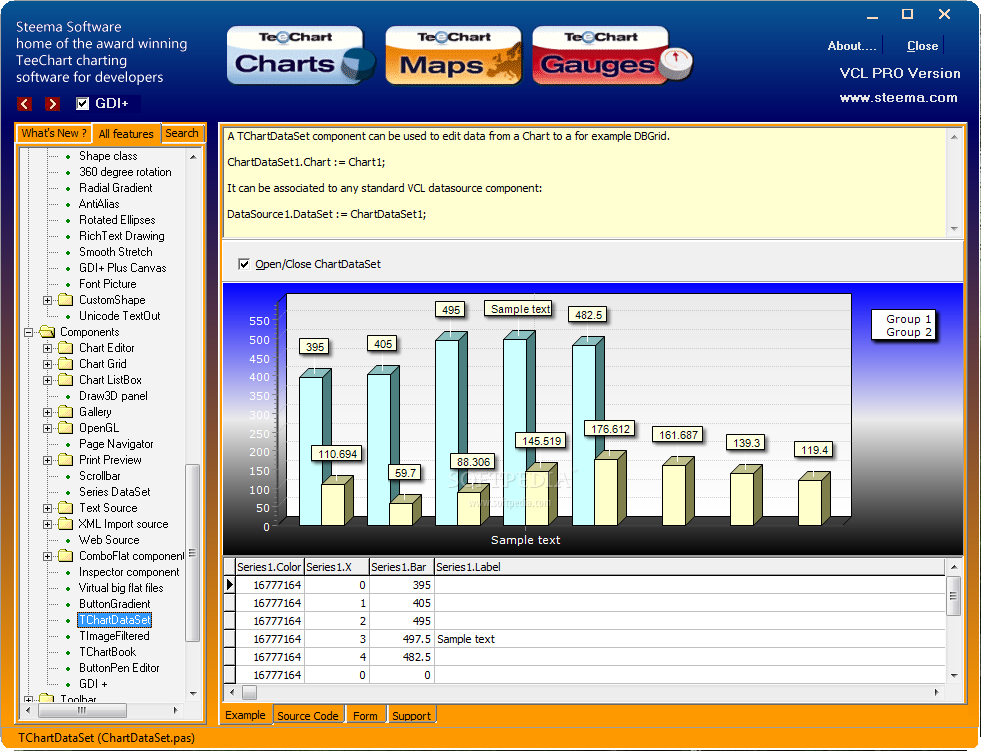Expand the Chart Grid tree node

(x=48, y=364)
